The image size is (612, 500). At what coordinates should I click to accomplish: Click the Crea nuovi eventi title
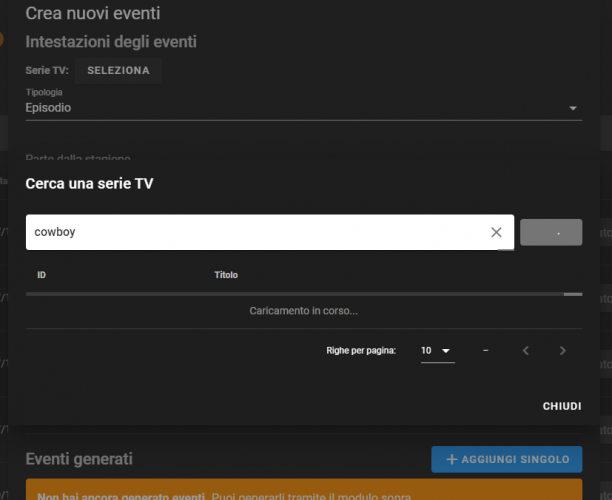coord(93,13)
